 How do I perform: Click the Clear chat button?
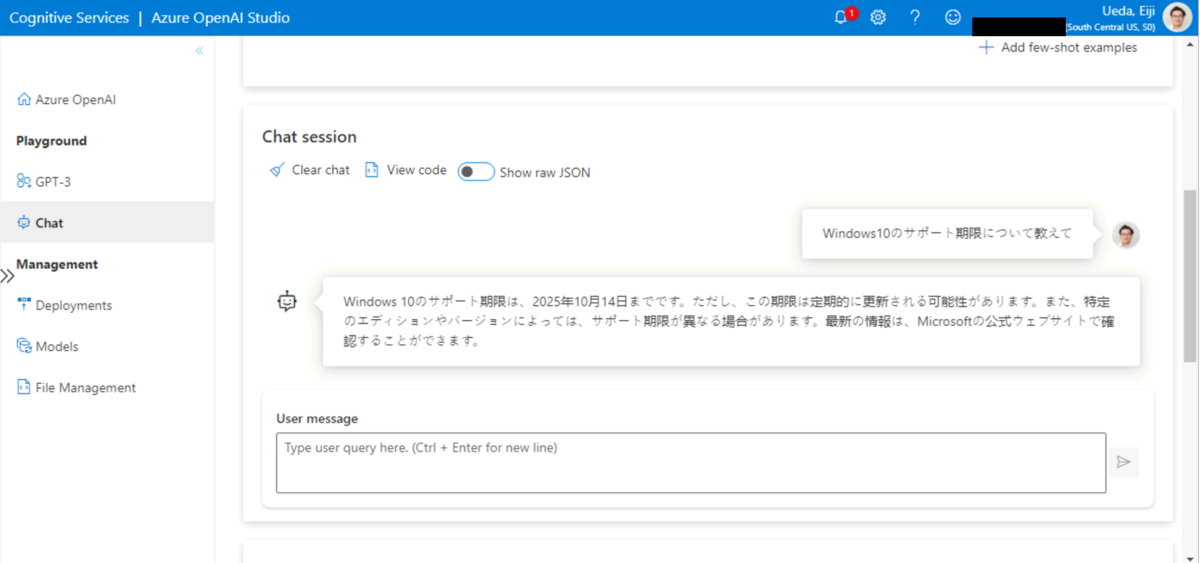tap(310, 170)
